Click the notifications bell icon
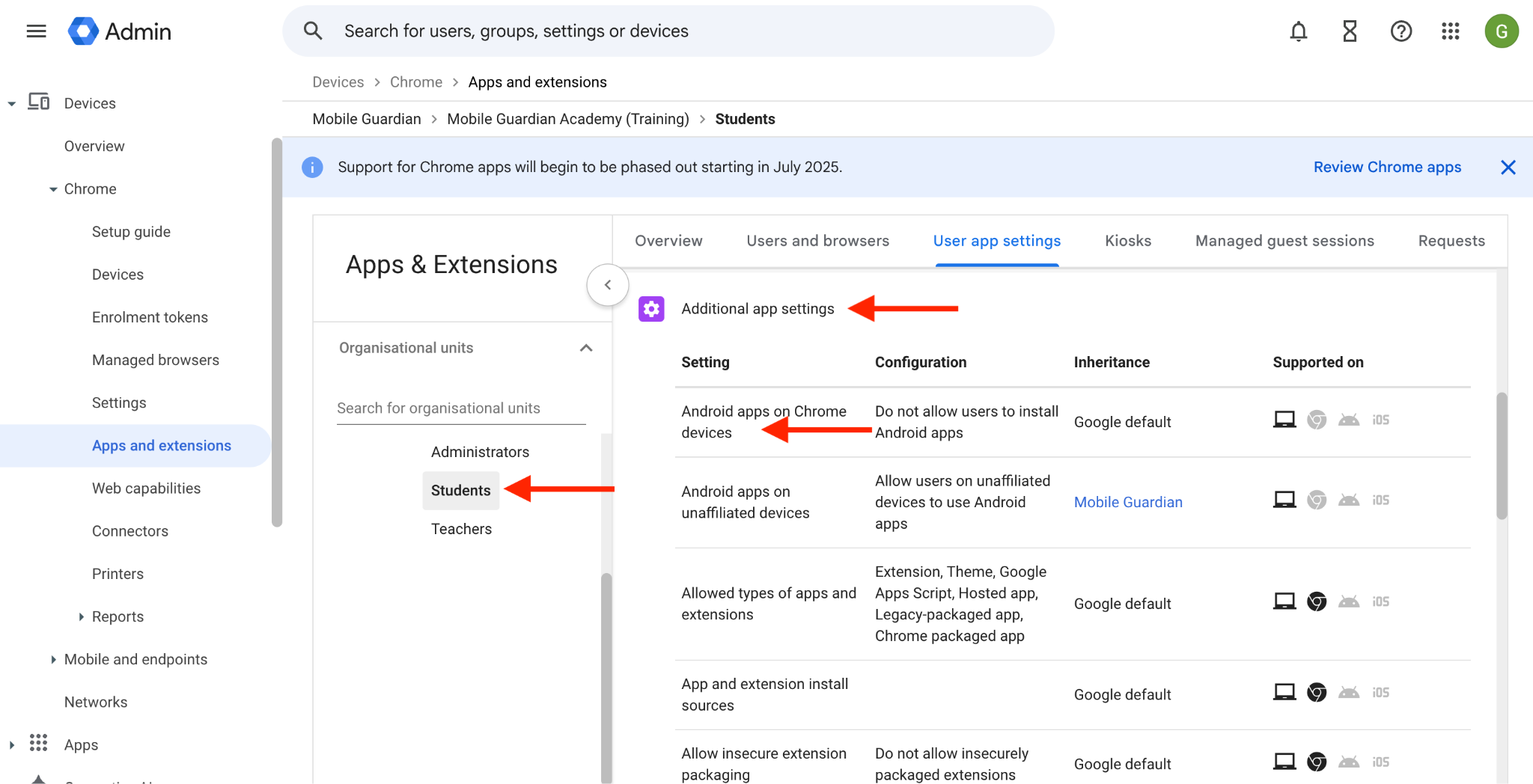Image resolution: width=1533 pixels, height=784 pixels. point(1298,31)
